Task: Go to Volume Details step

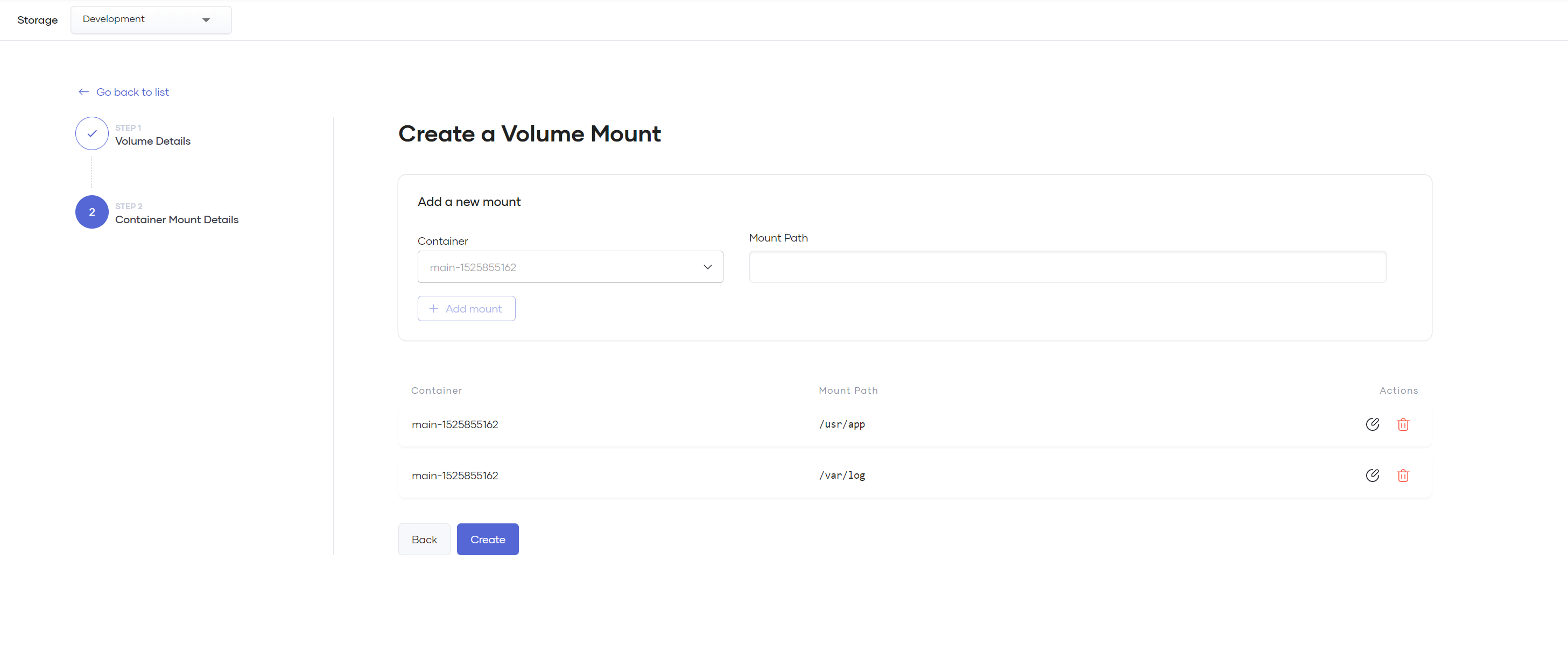Action: 153,141
